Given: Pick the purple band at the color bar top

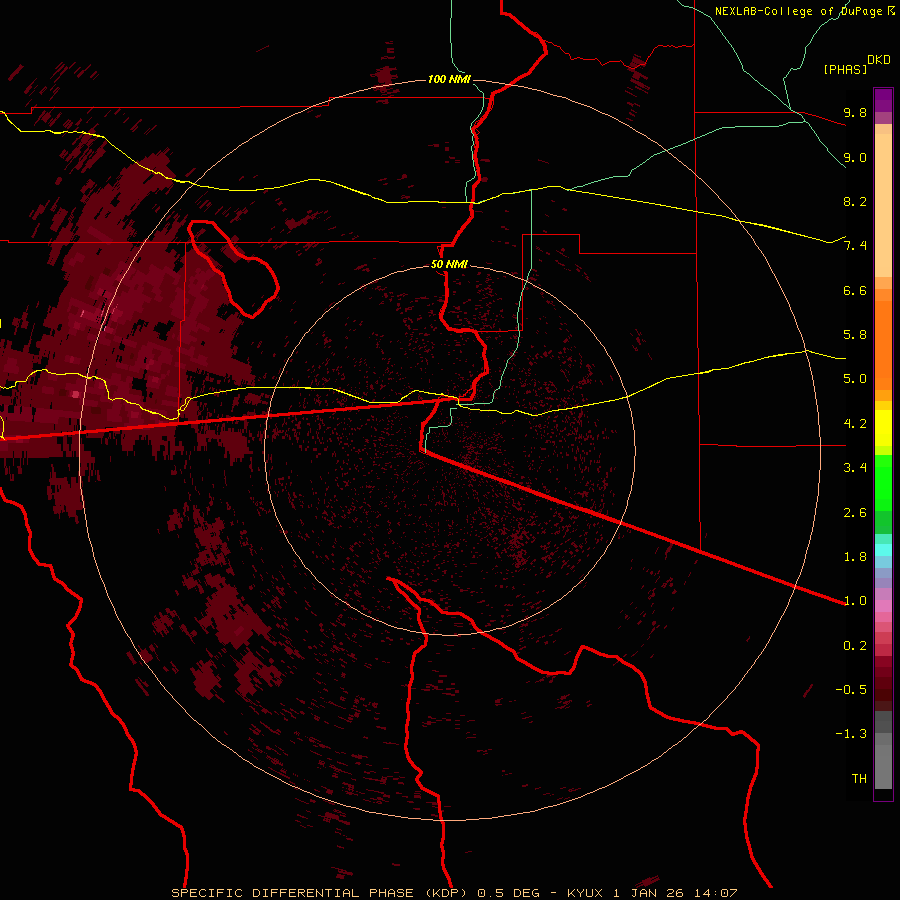Looking at the screenshot, I should 883,100.
